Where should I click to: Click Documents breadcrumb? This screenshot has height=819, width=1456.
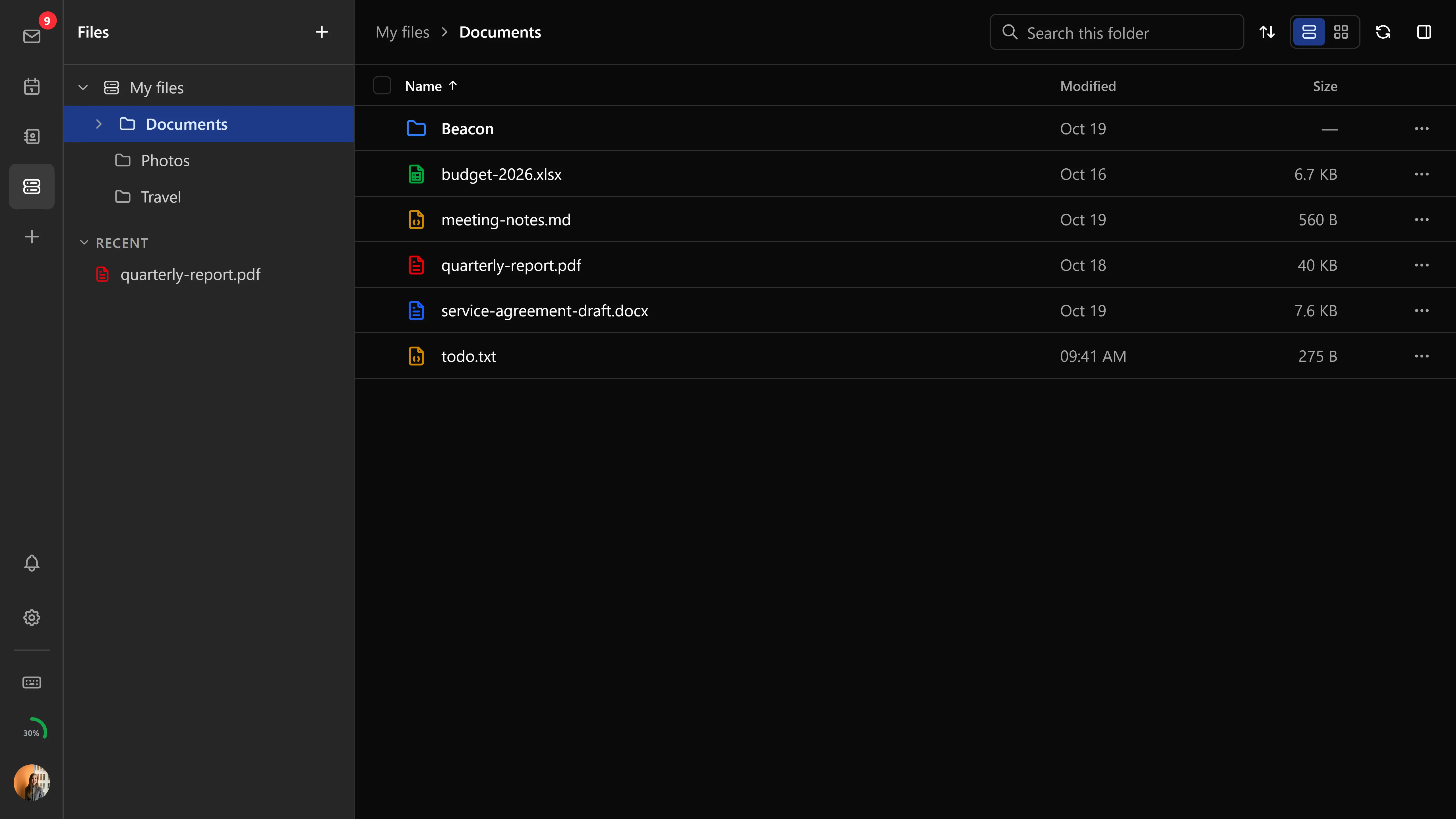(x=500, y=32)
